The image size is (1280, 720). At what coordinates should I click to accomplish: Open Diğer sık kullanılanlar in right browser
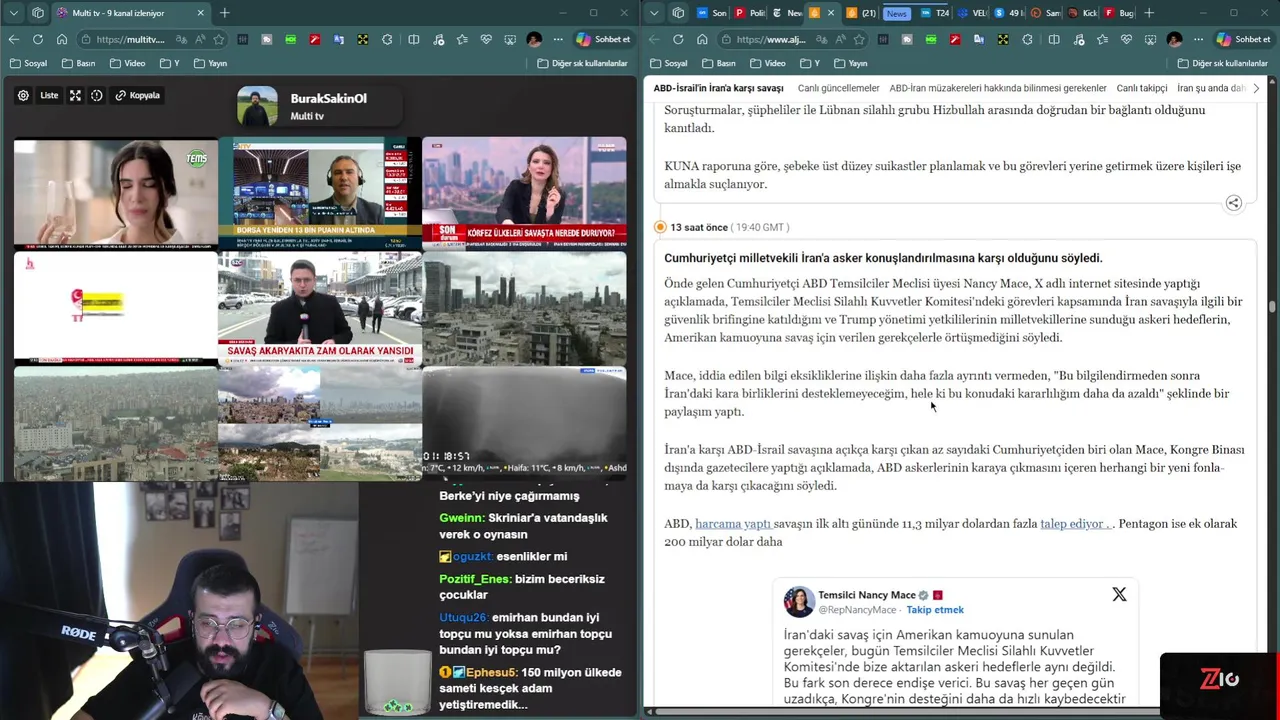(x=1222, y=63)
